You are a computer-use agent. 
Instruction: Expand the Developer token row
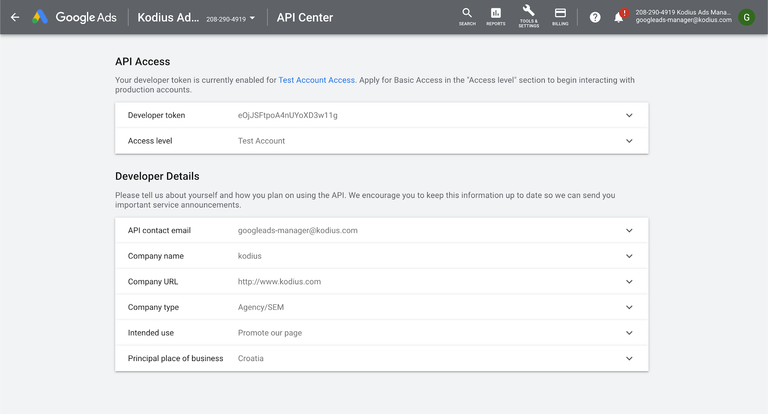point(629,115)
